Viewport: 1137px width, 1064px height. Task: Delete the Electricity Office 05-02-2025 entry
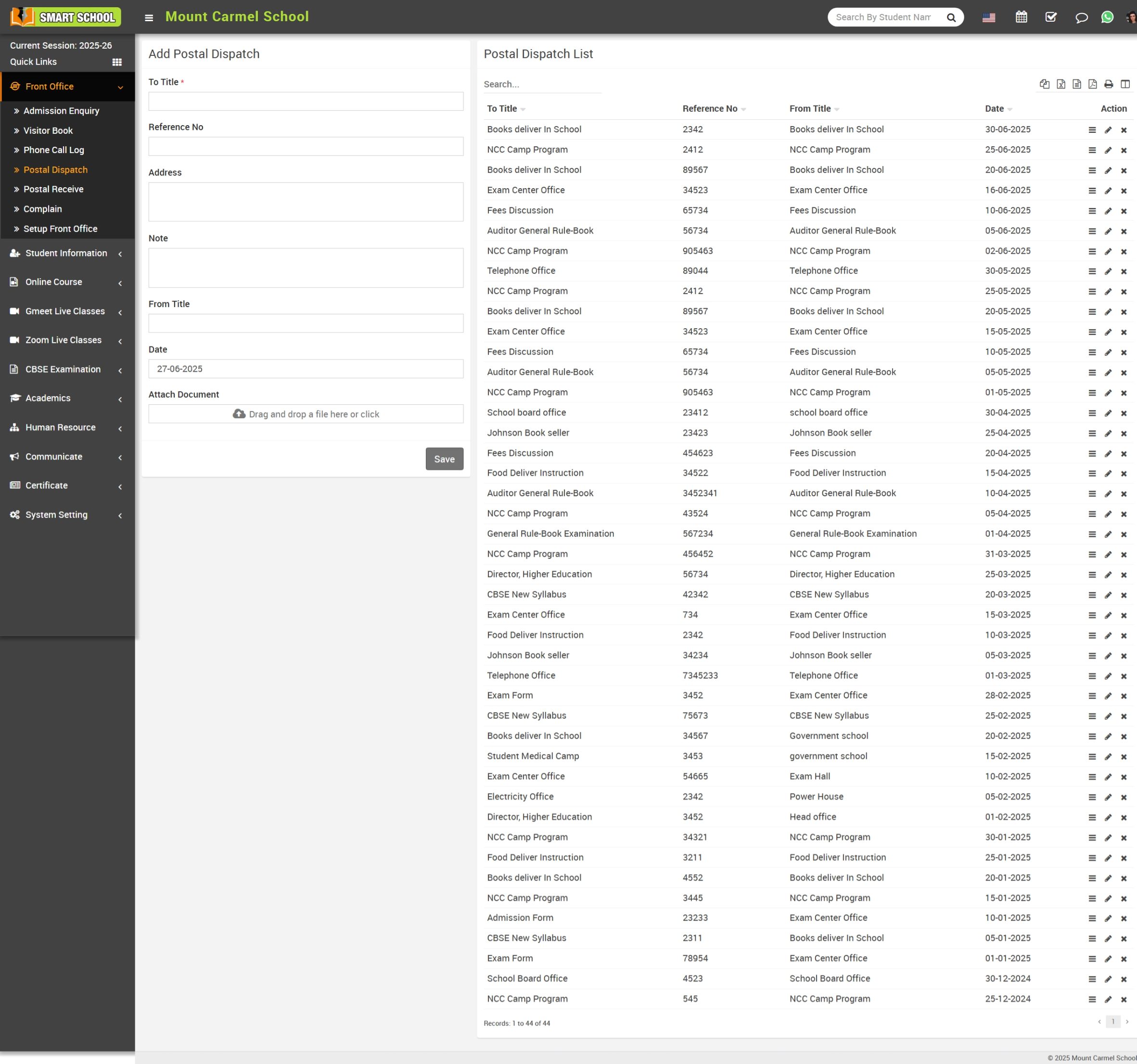pos(1123,797)
